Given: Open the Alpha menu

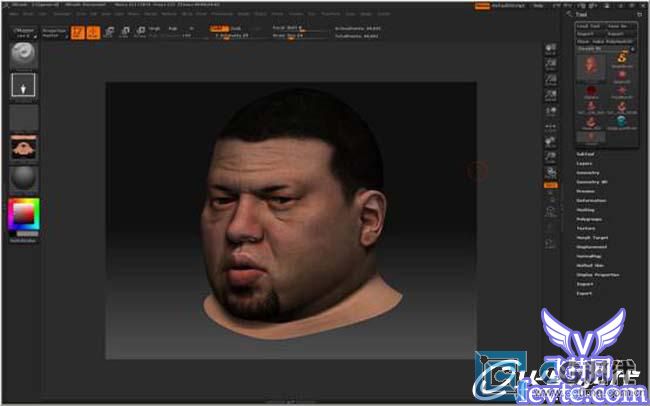Looking at the screenshot, I should click(14, 14).
